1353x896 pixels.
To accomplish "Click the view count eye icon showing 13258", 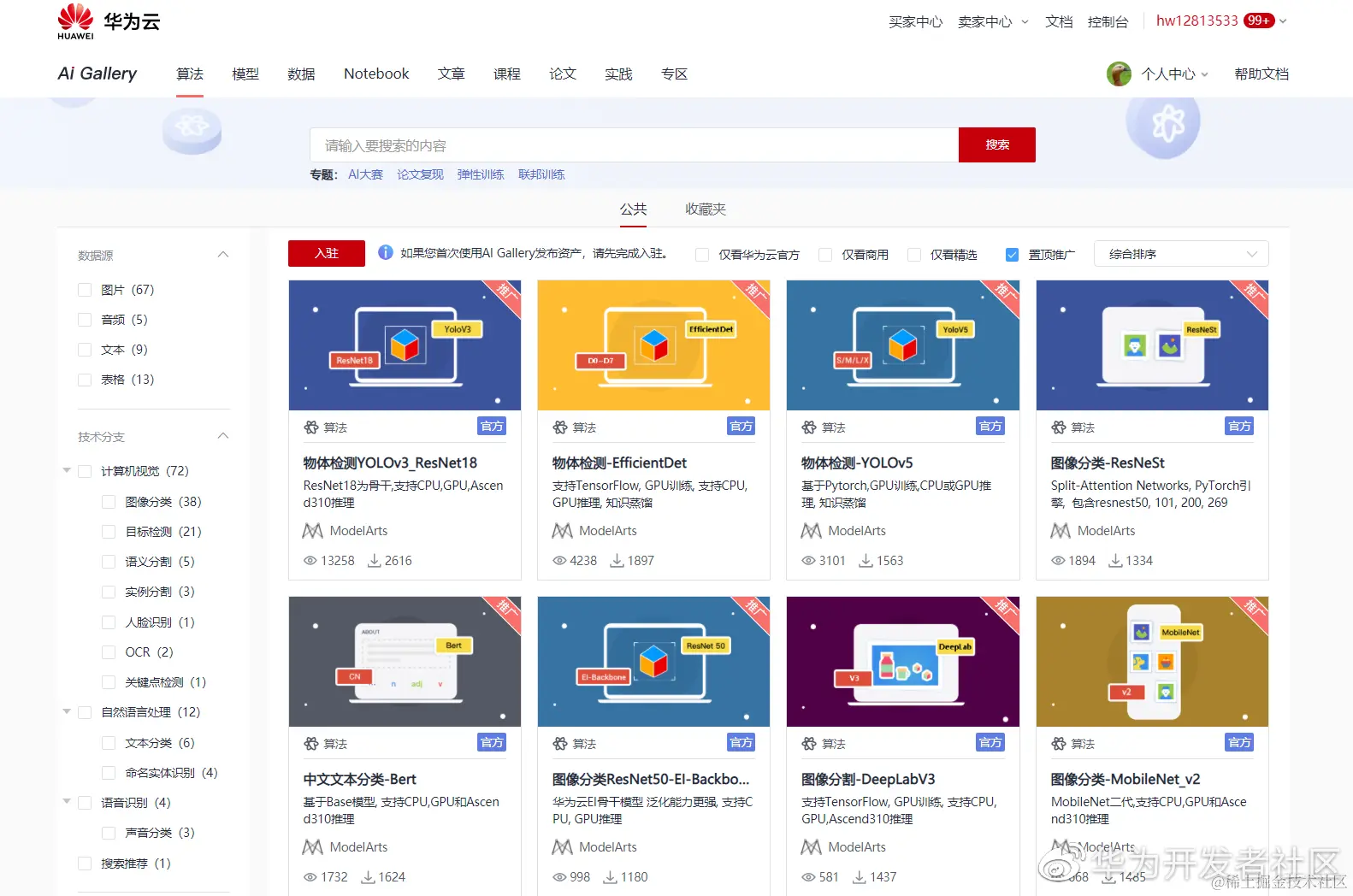I will (310, 561).
